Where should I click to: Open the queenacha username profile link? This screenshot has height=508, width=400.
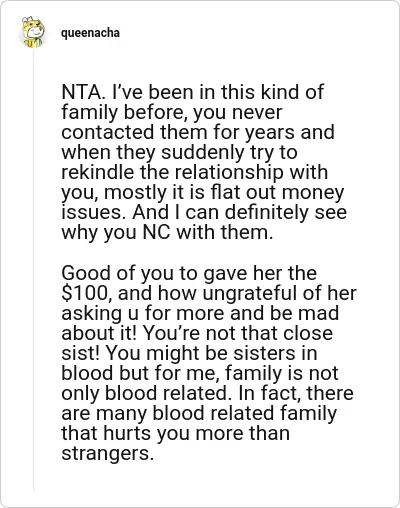90,33
